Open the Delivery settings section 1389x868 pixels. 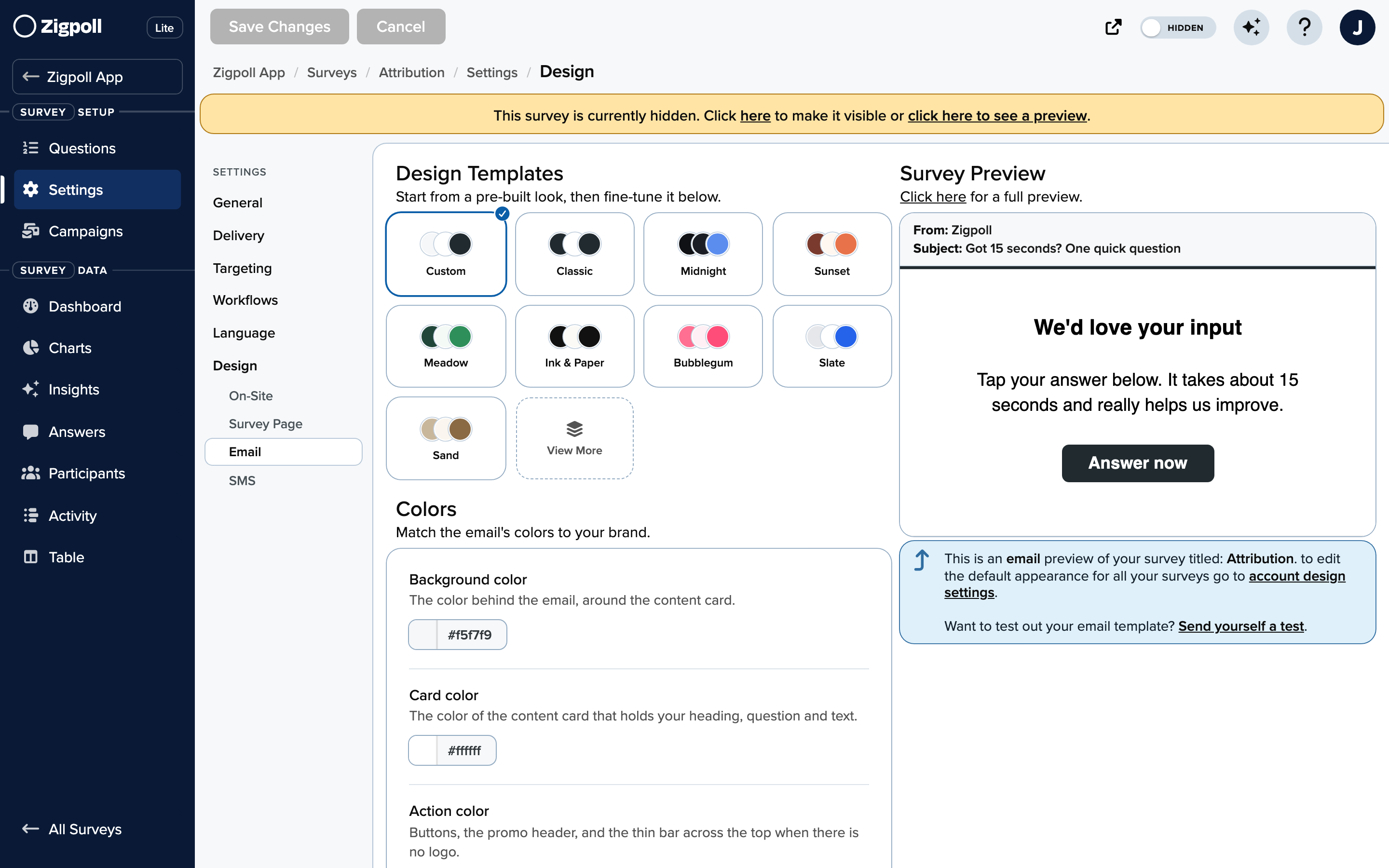point(238,235)
